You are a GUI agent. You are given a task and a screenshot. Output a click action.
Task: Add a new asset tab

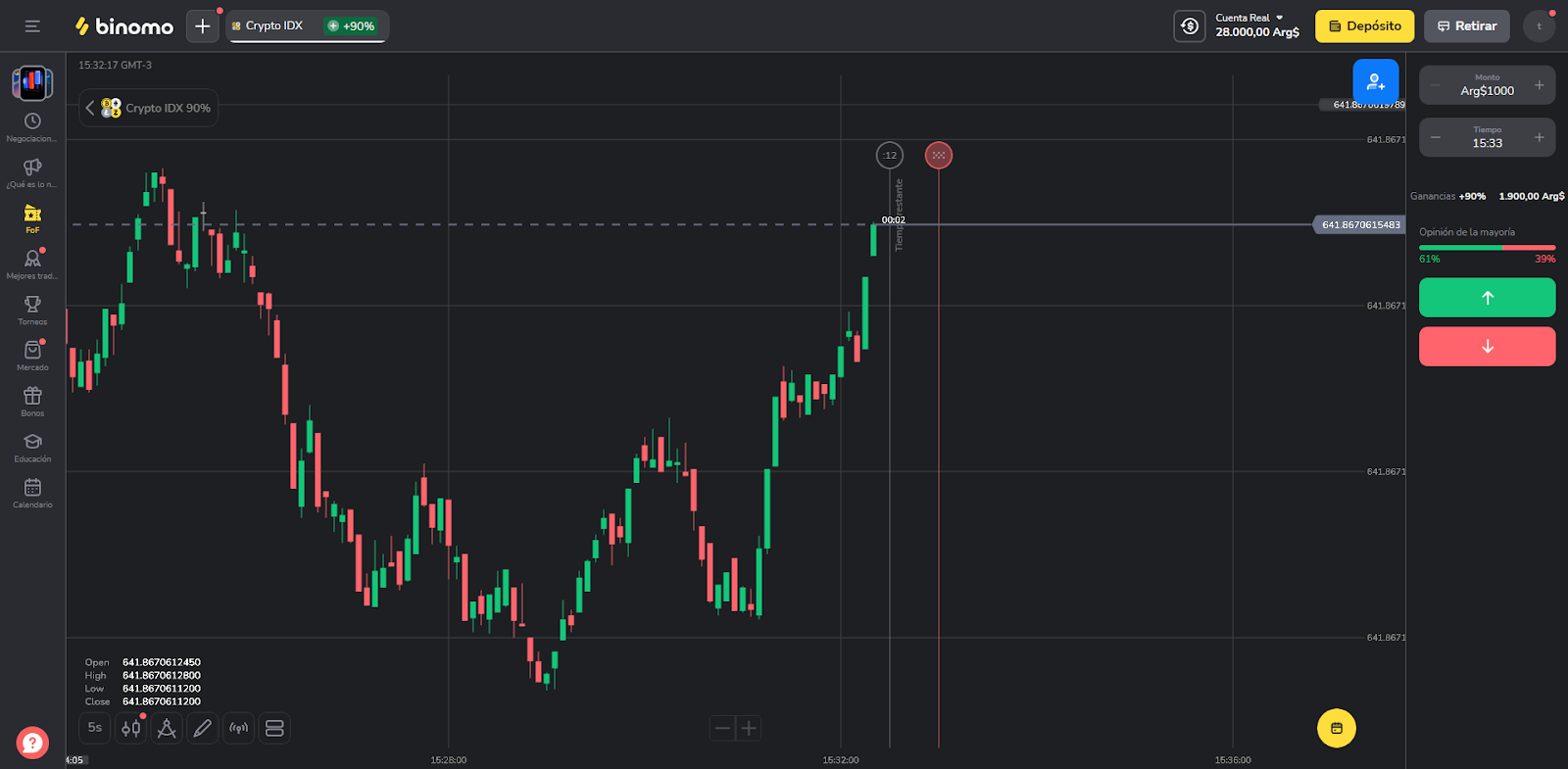(203, 26)
